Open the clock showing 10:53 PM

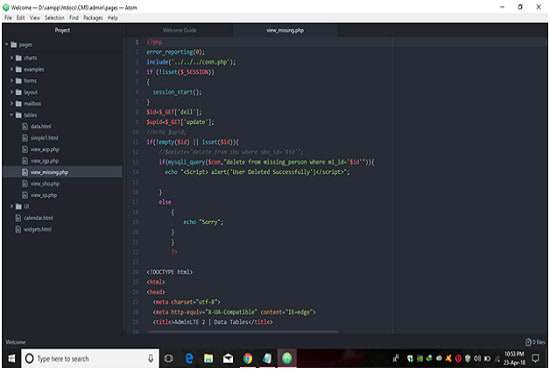[x=515, y=358]
